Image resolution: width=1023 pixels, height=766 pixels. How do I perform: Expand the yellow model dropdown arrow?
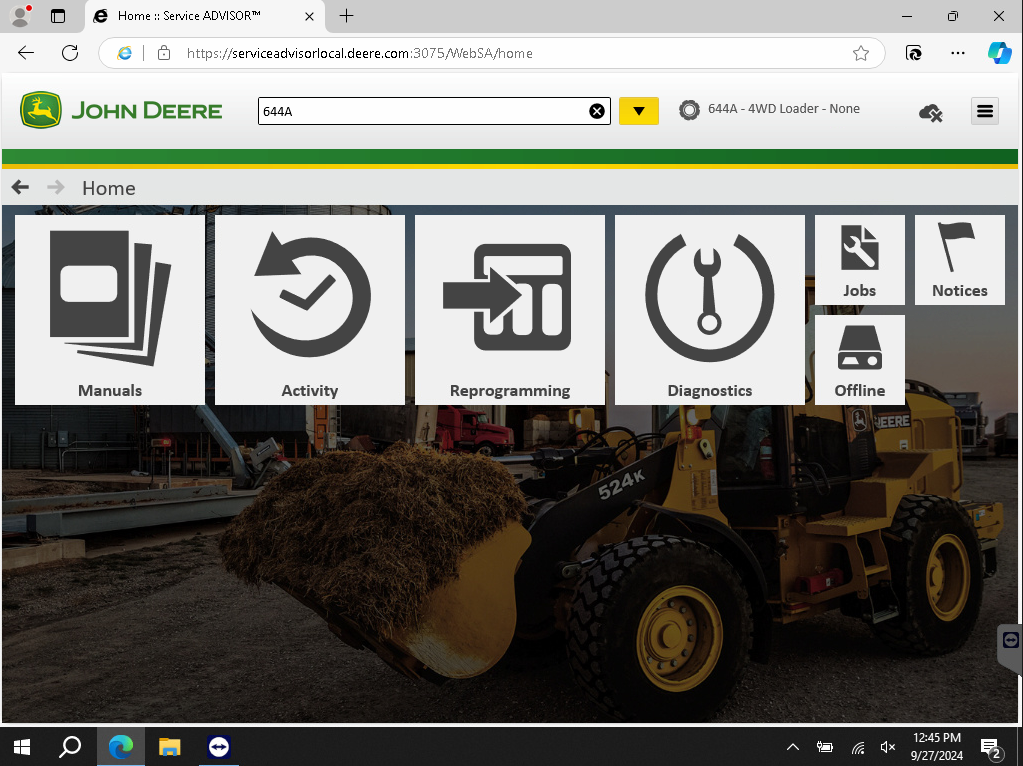(638, 111)
